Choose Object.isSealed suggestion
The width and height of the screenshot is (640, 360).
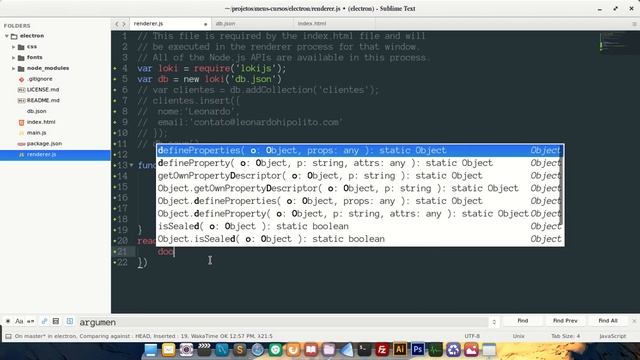coord(359,239)
